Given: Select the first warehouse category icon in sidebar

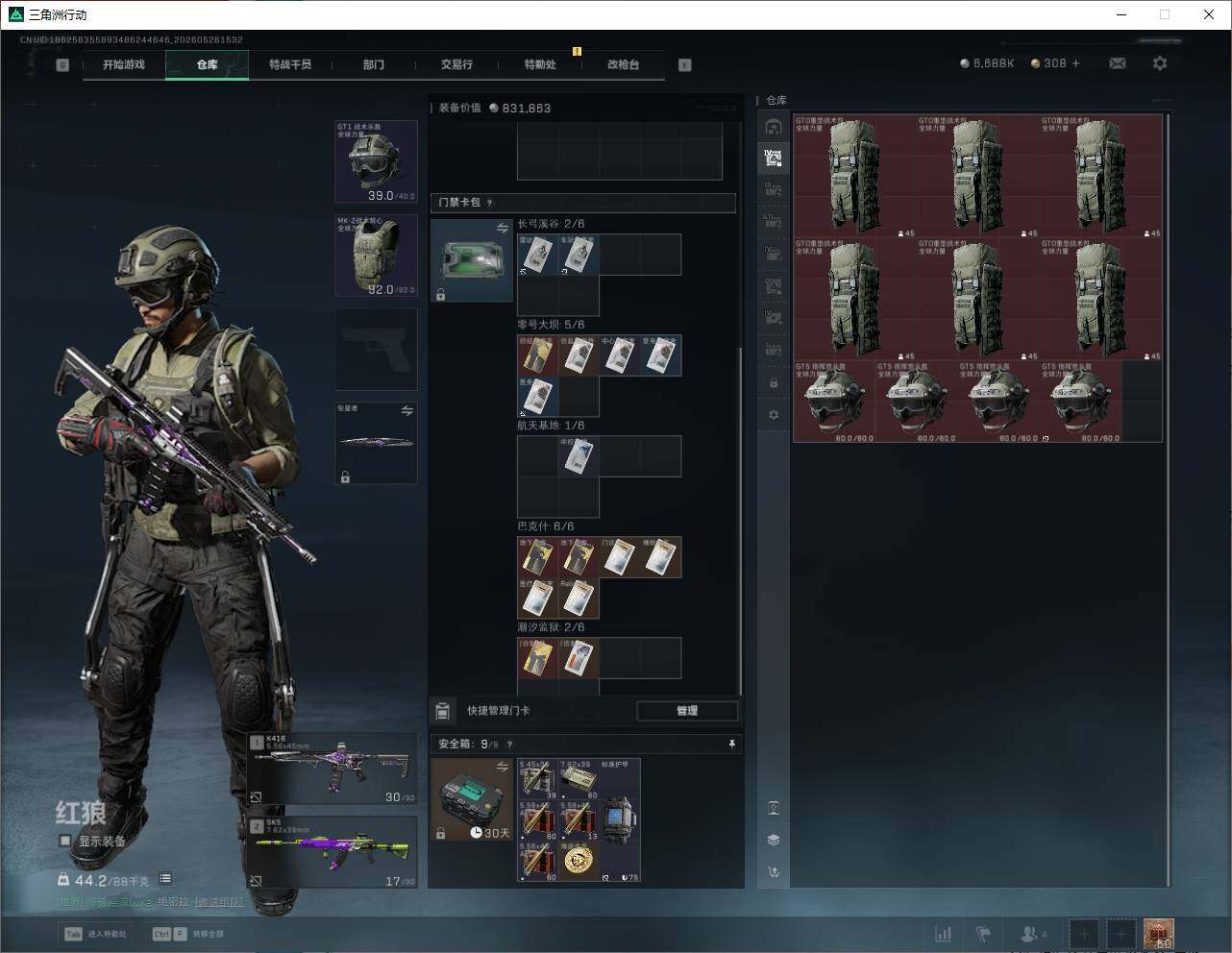Looking at the screenshot, I should click(774, 127).
